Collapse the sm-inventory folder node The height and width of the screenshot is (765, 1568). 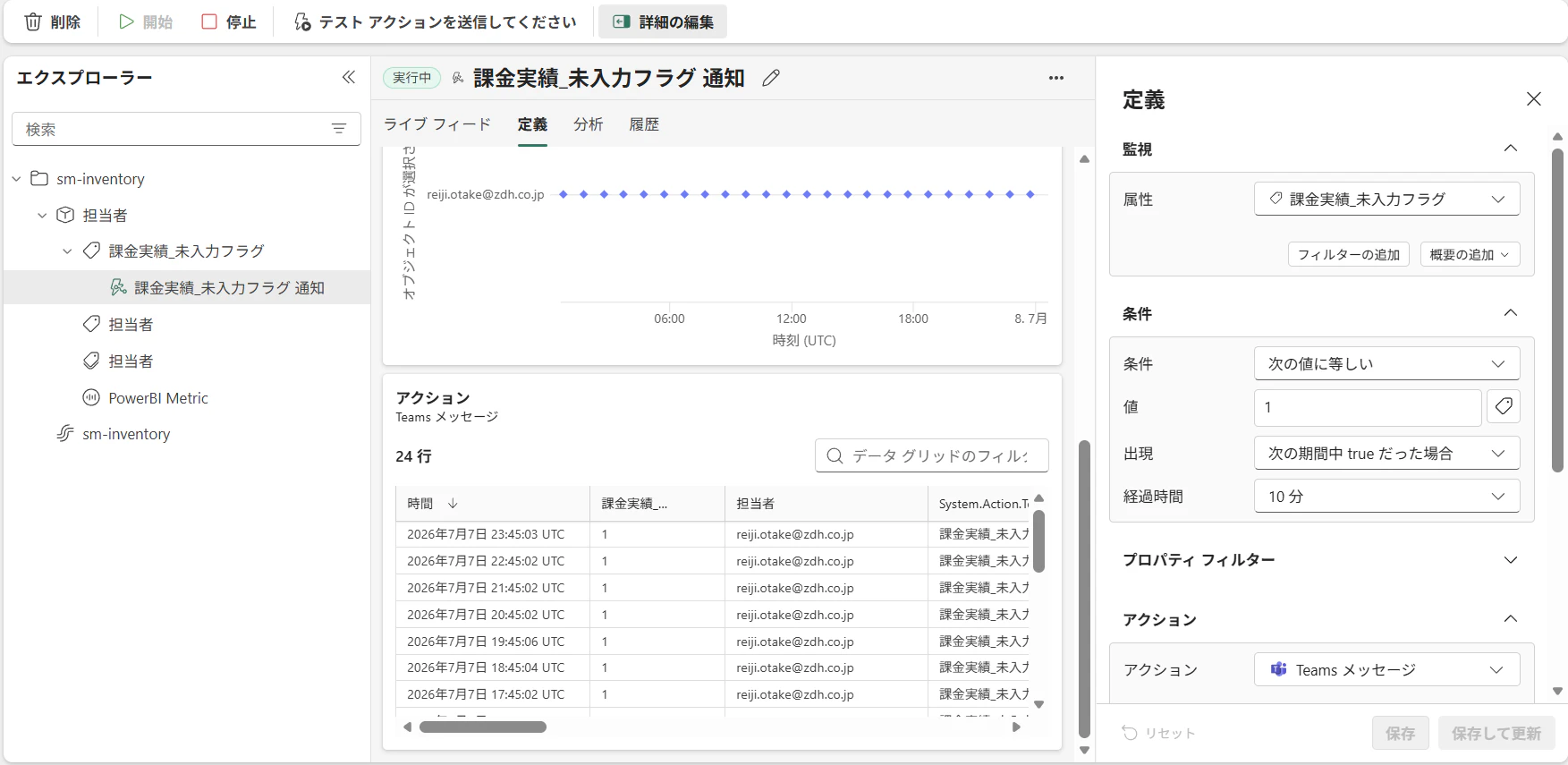(x=17, y=179)
